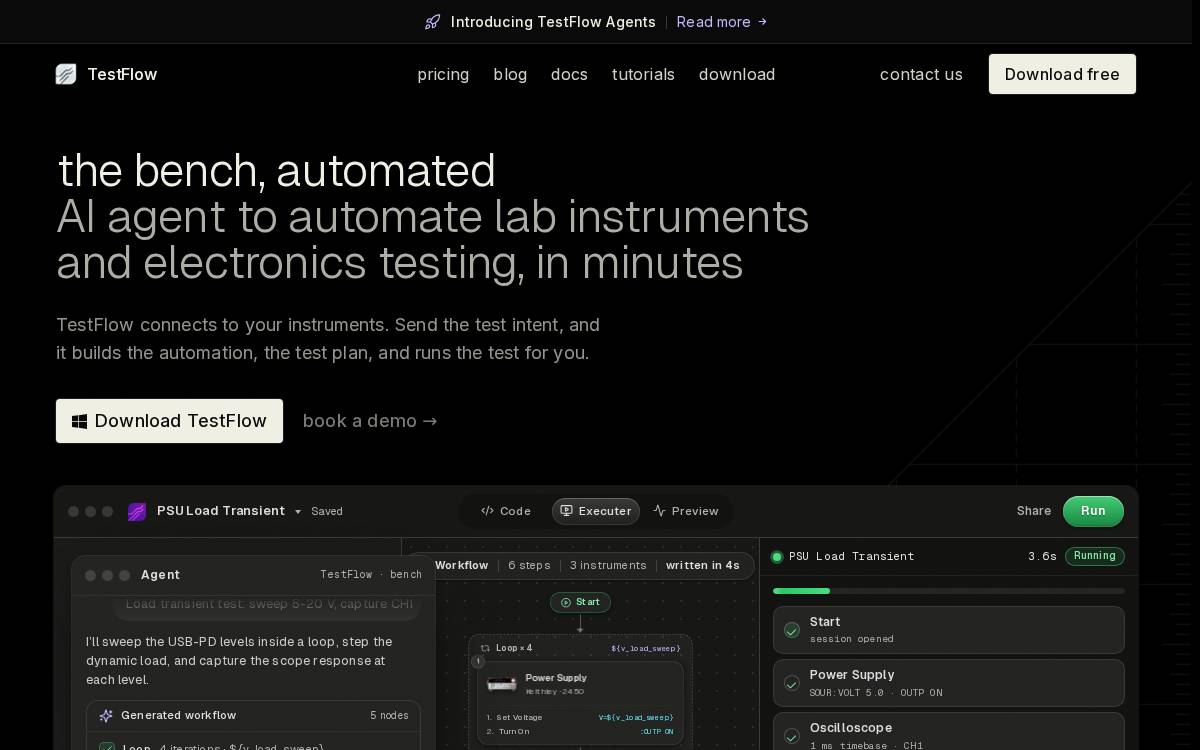Click the Download free button
The image size is (1200, 750).
pos(1062,74)
